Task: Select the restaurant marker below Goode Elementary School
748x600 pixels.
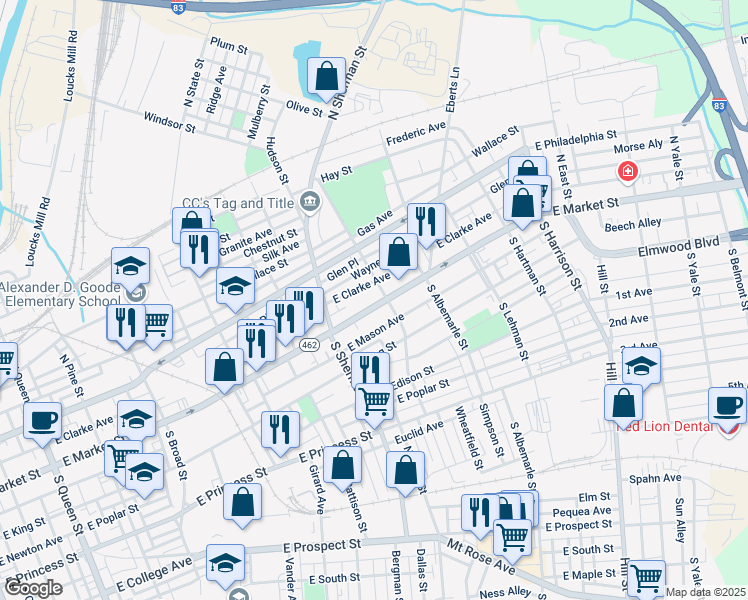Action: pyautogui.click(x=126, y=323)
